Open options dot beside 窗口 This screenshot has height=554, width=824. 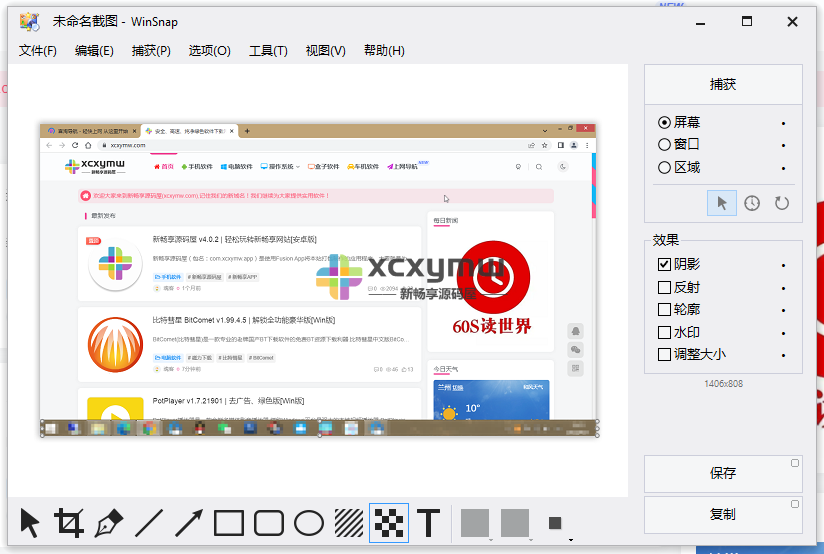pyautogui.click(x=783, y=146)
